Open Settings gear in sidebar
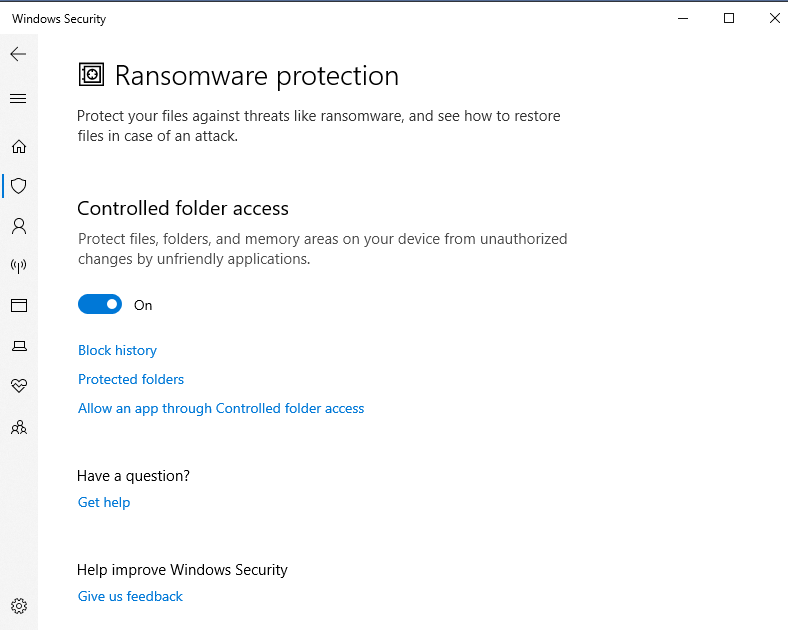Viewport: 788px width, 630px height. point(19,606)
